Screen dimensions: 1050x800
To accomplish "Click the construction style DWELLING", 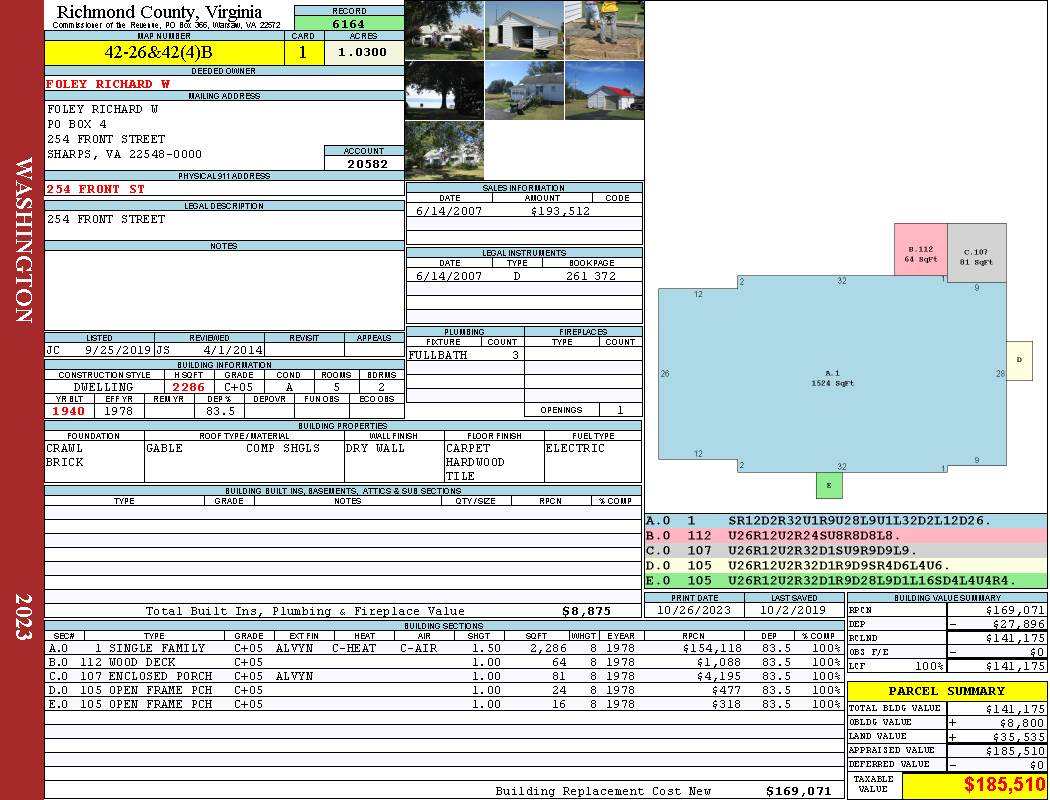I will click(x=103, y=387).
